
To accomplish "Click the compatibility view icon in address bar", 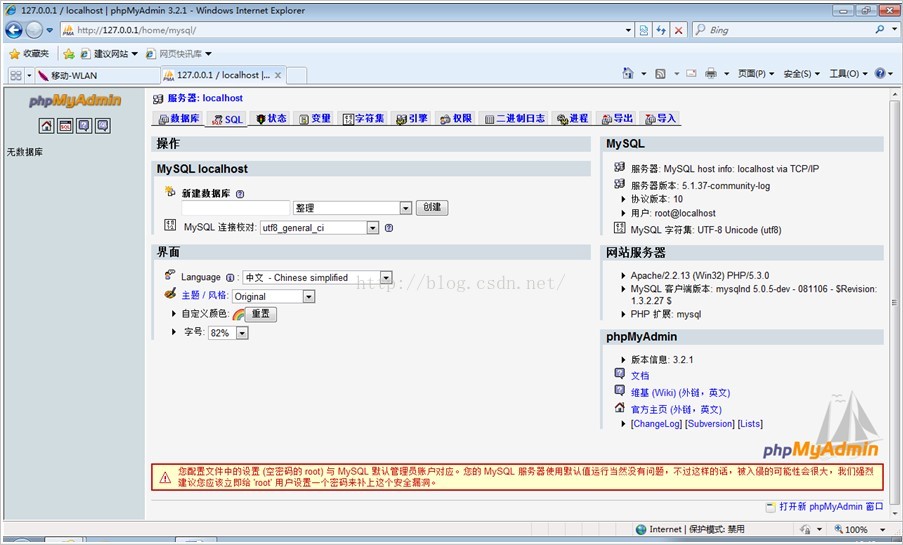I will [644, 30].
